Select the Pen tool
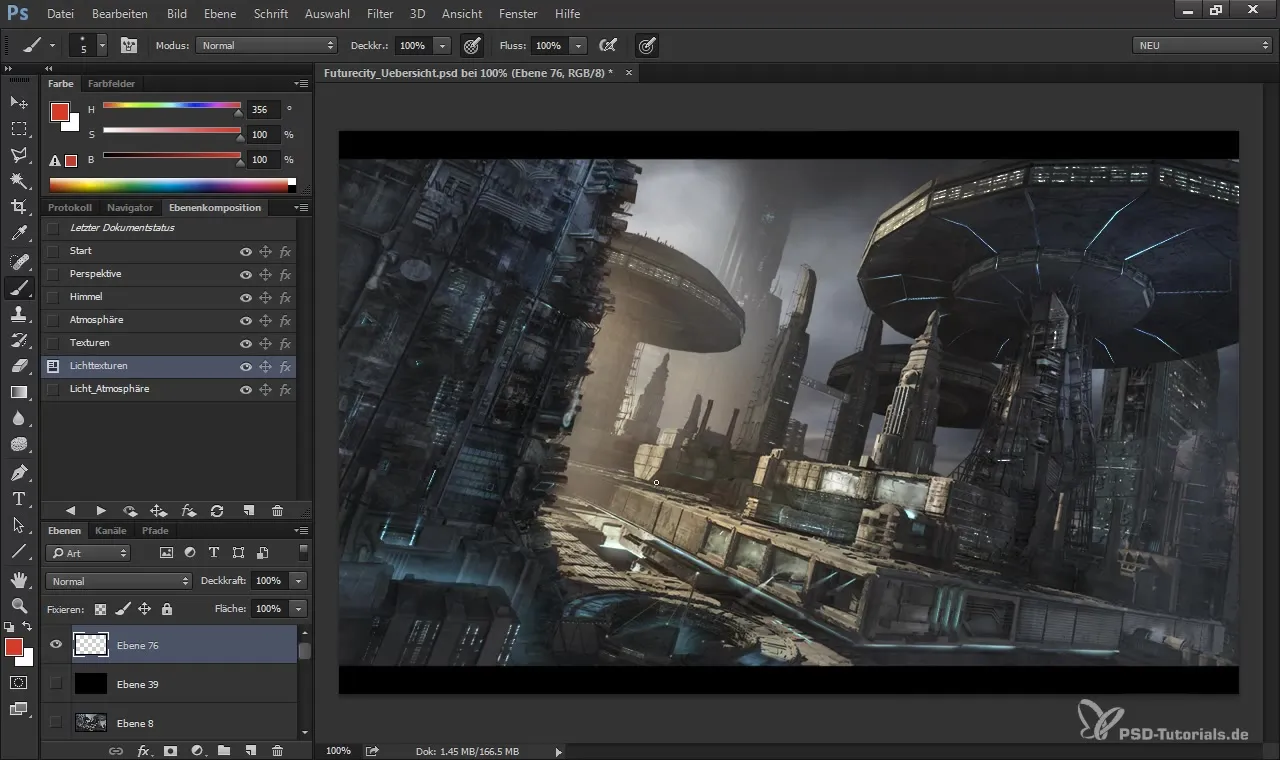 pos(19,472)
